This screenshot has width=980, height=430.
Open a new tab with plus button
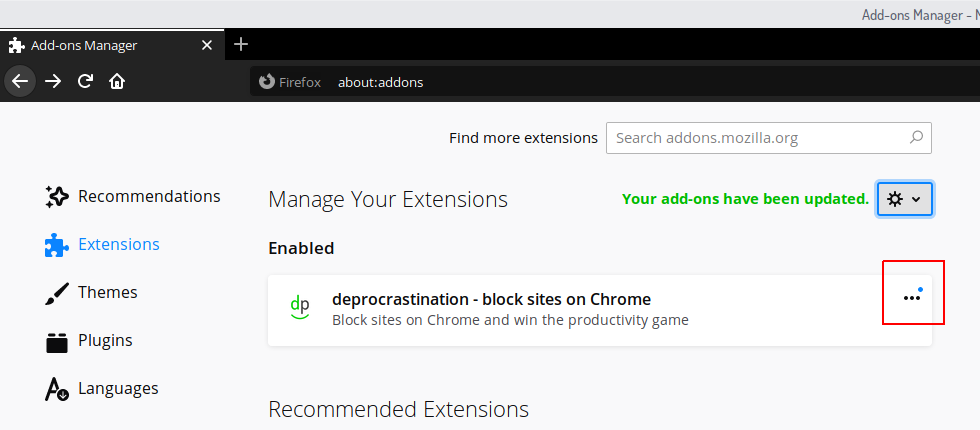240,44
